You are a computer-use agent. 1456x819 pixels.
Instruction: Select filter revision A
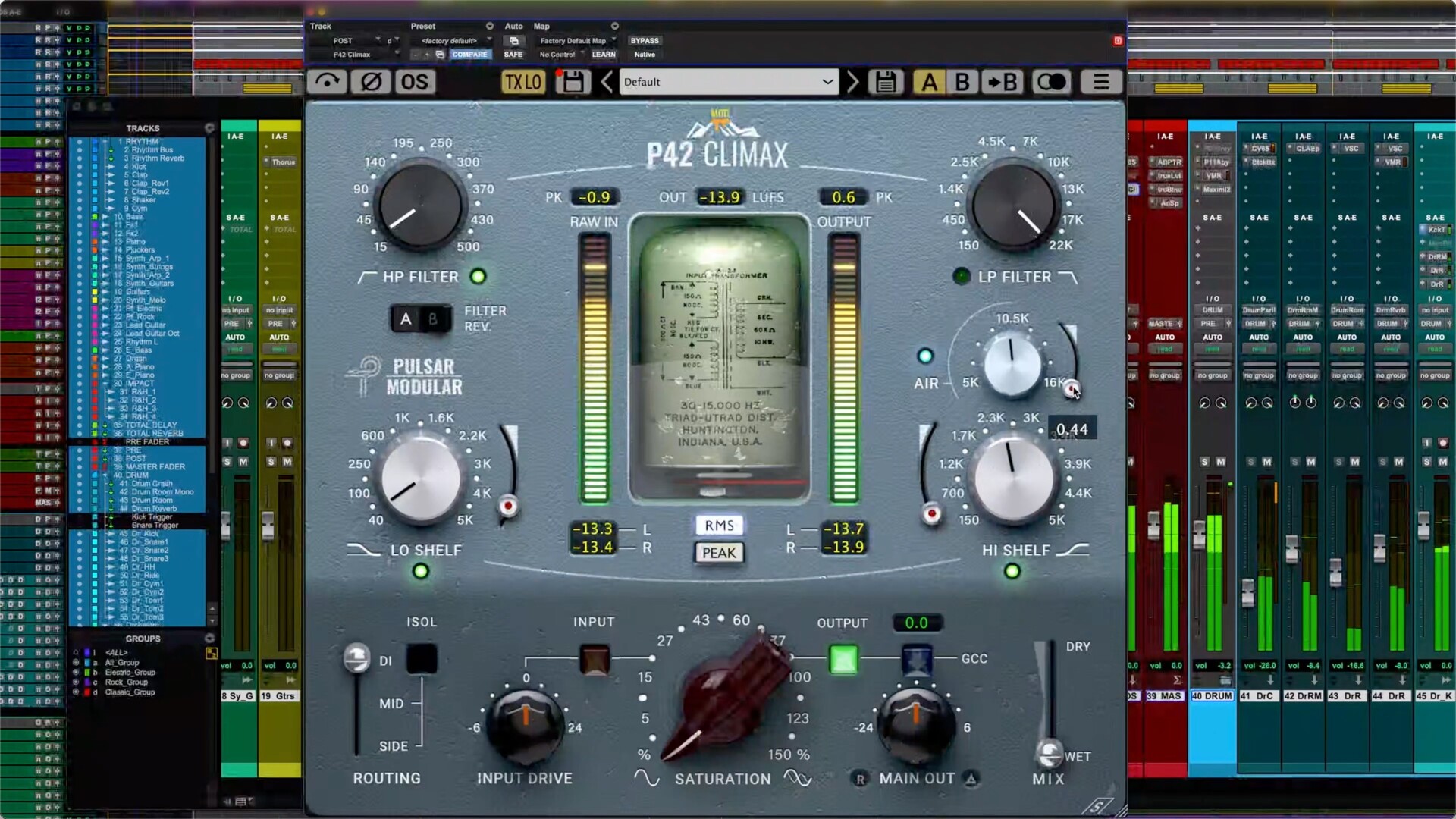[406, 319]
